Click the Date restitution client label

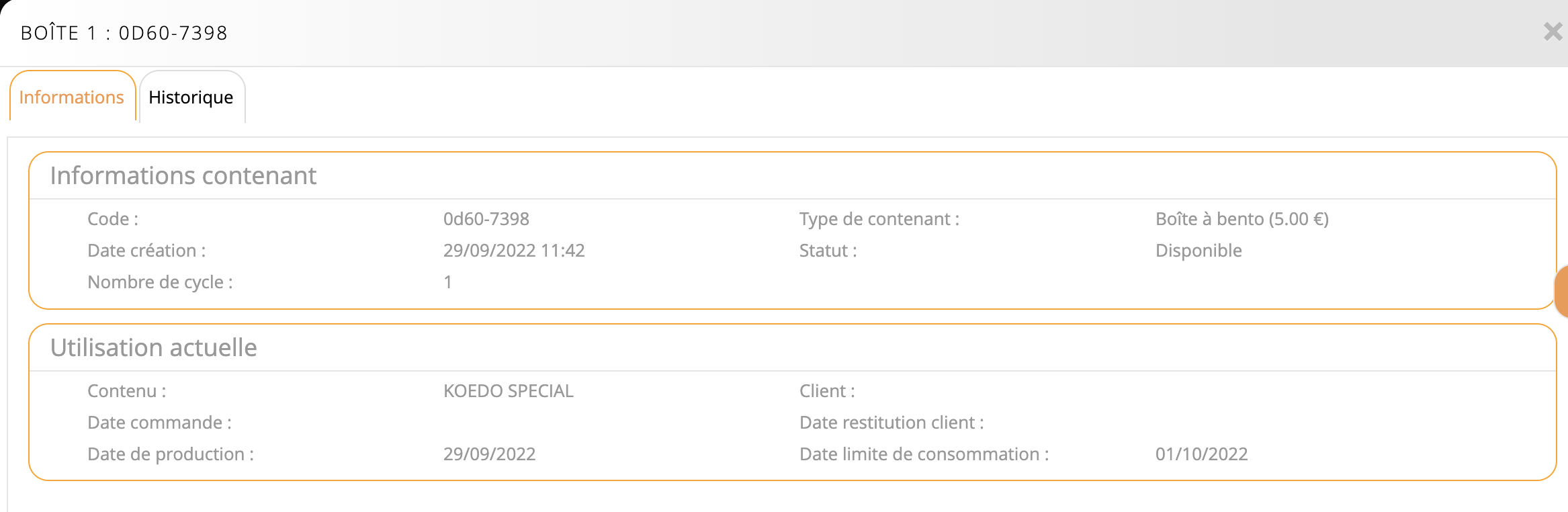click(x=891, y=423)
